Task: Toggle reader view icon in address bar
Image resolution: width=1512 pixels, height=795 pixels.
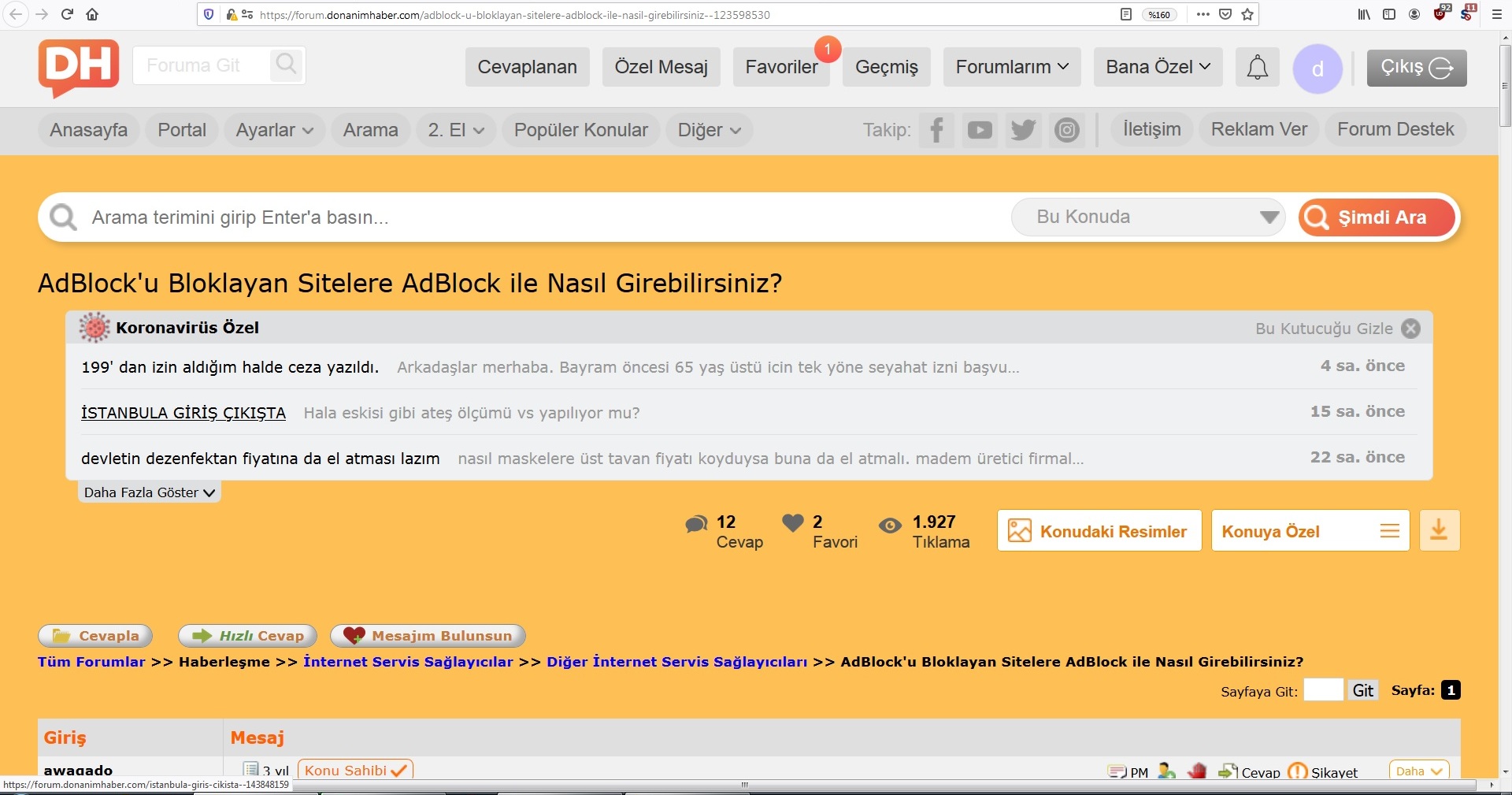Action: coord(1126,14)
